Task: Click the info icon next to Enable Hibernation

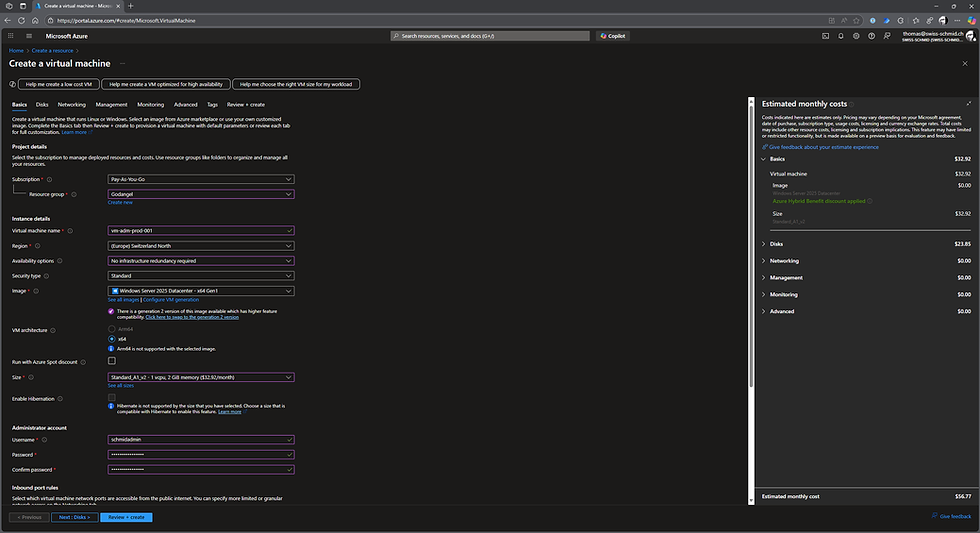Action: [x=60, y=399]
